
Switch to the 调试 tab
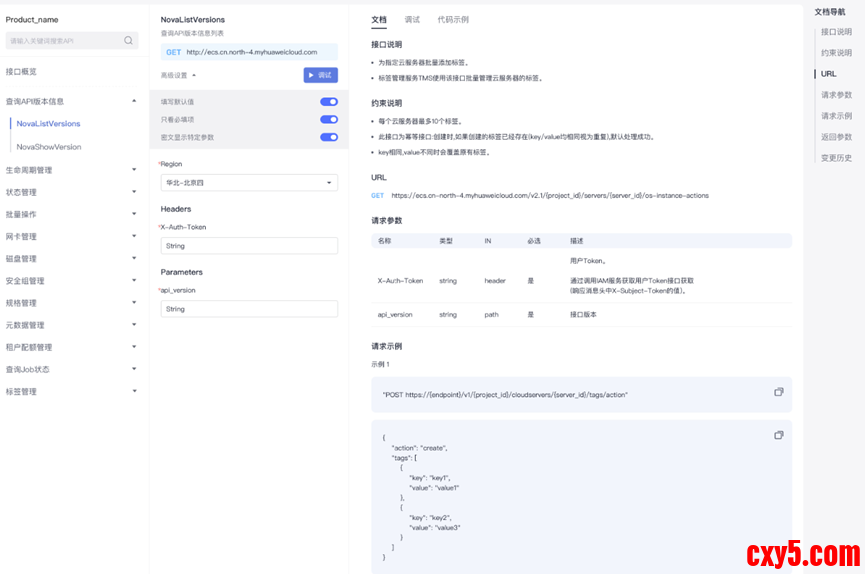pyautogui.click(x=412, y=20)
